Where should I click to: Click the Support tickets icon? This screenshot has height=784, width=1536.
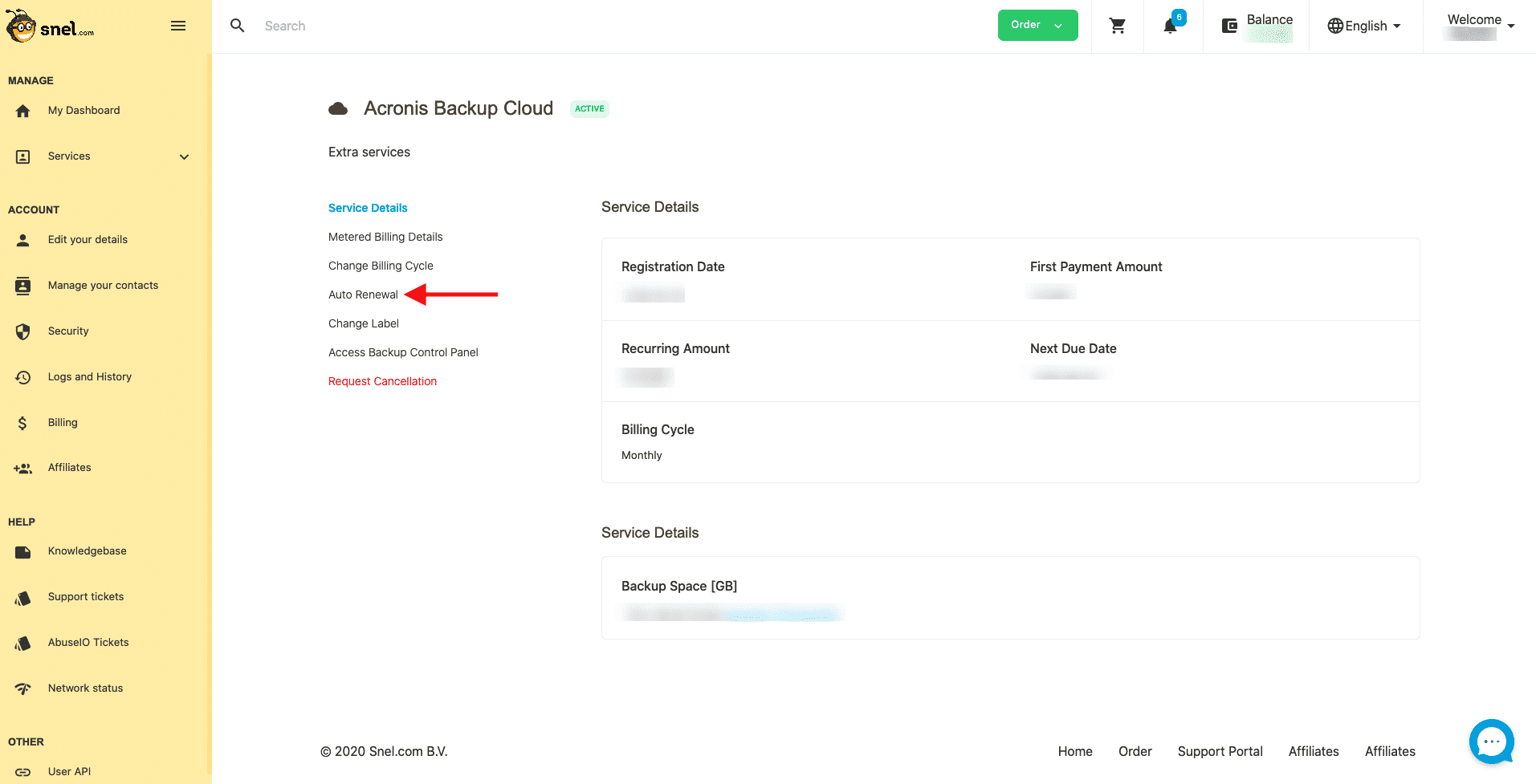22,598
